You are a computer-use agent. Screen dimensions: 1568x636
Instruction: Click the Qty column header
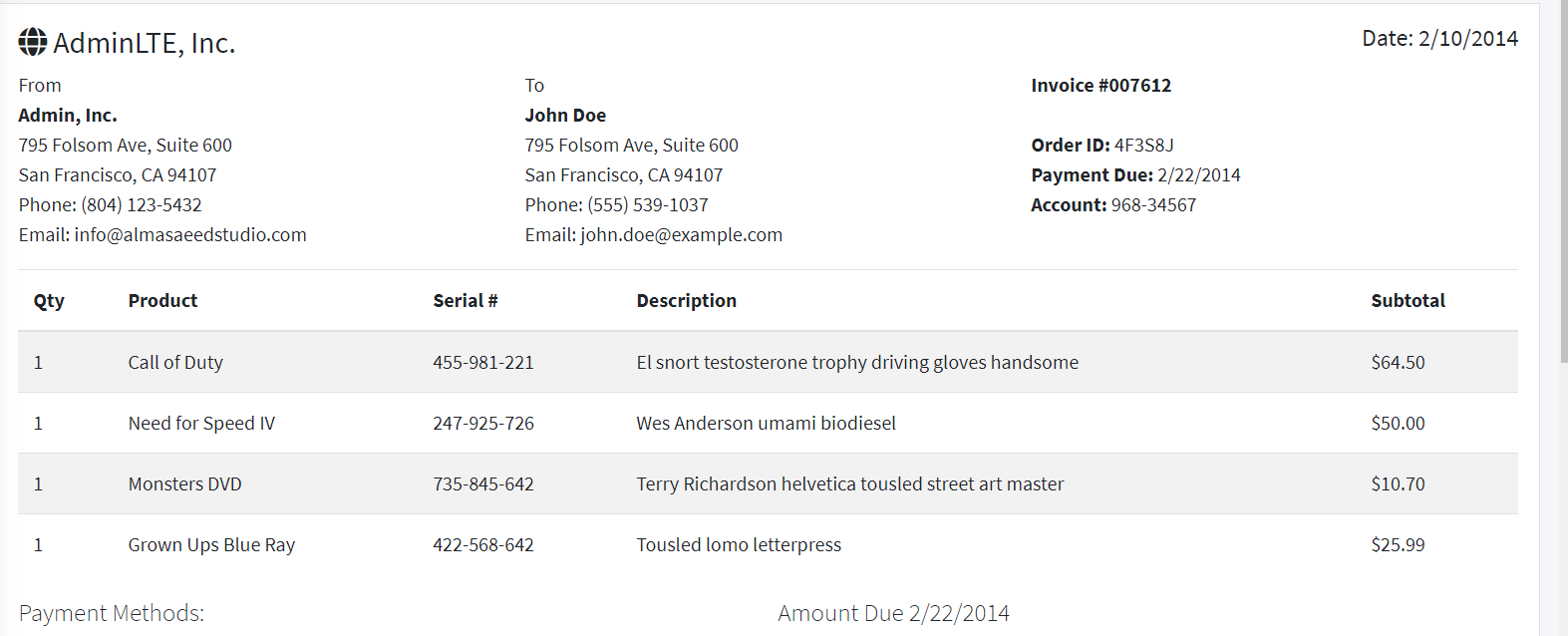(x=49, y=300)
